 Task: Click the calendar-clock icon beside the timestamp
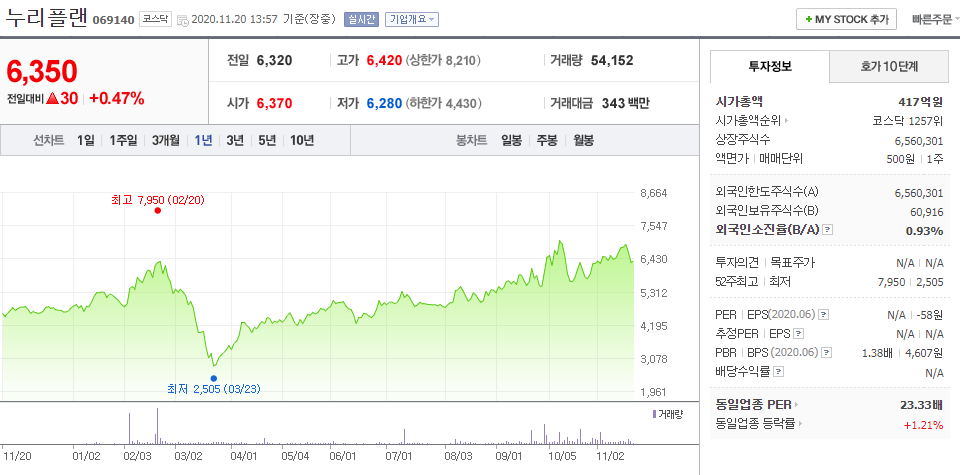pyautogui.click(x=182, y=20)
